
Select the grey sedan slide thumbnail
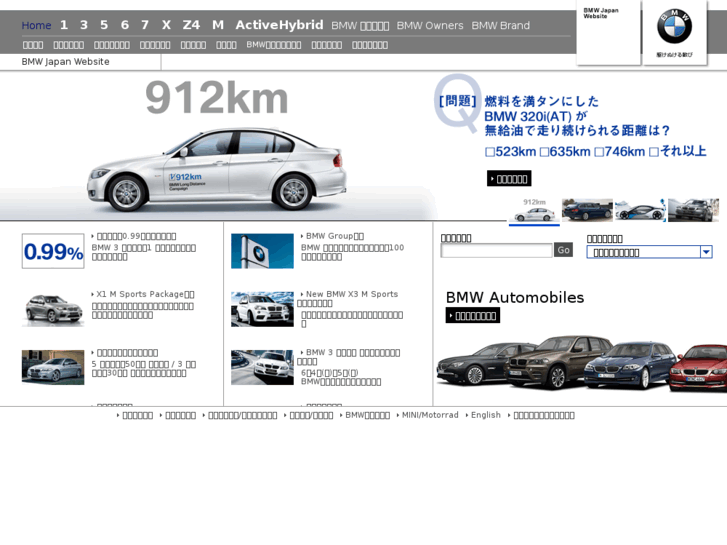(x=693, y=210)
